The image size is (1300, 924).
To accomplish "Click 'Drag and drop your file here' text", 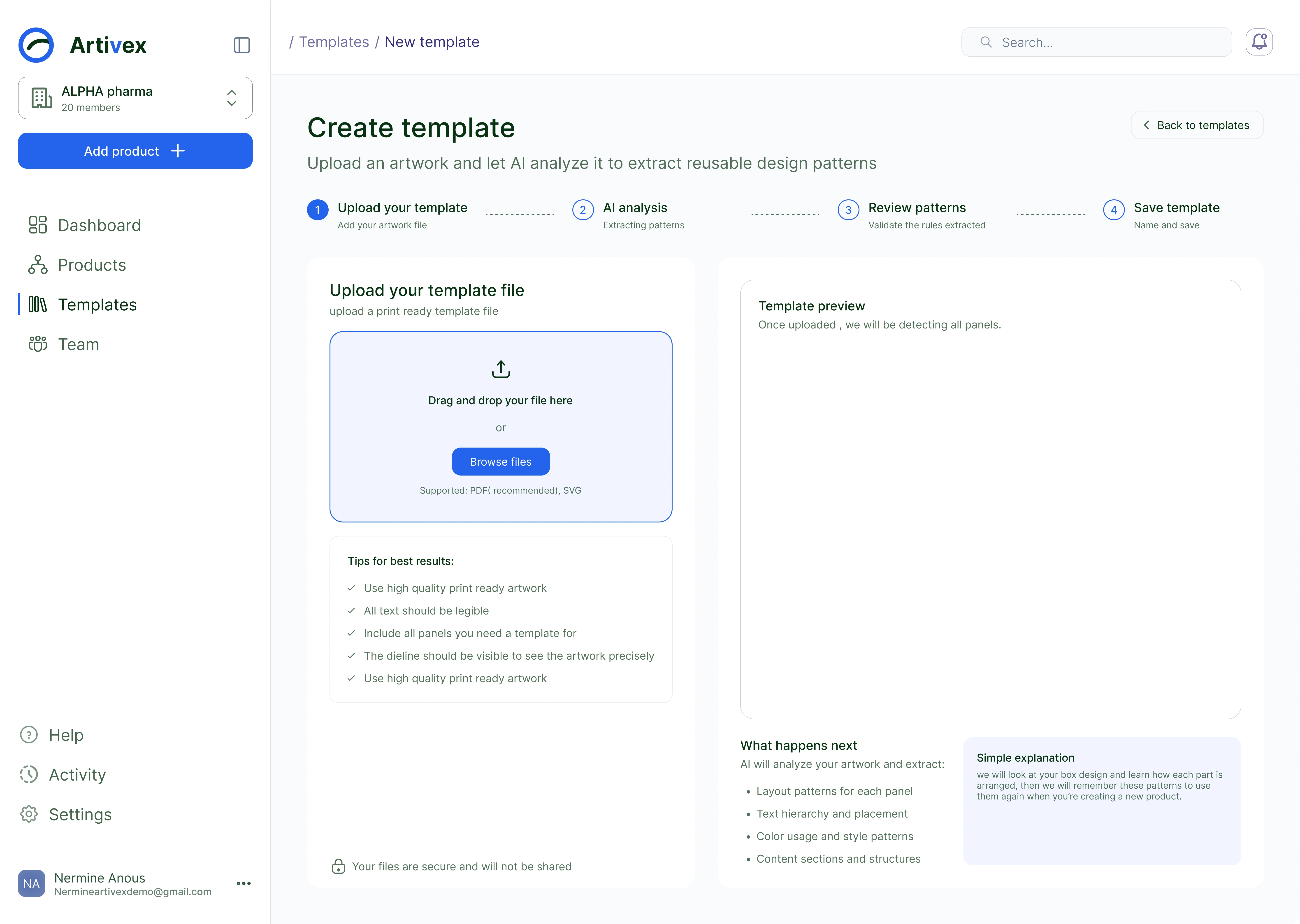I will 500,401.
